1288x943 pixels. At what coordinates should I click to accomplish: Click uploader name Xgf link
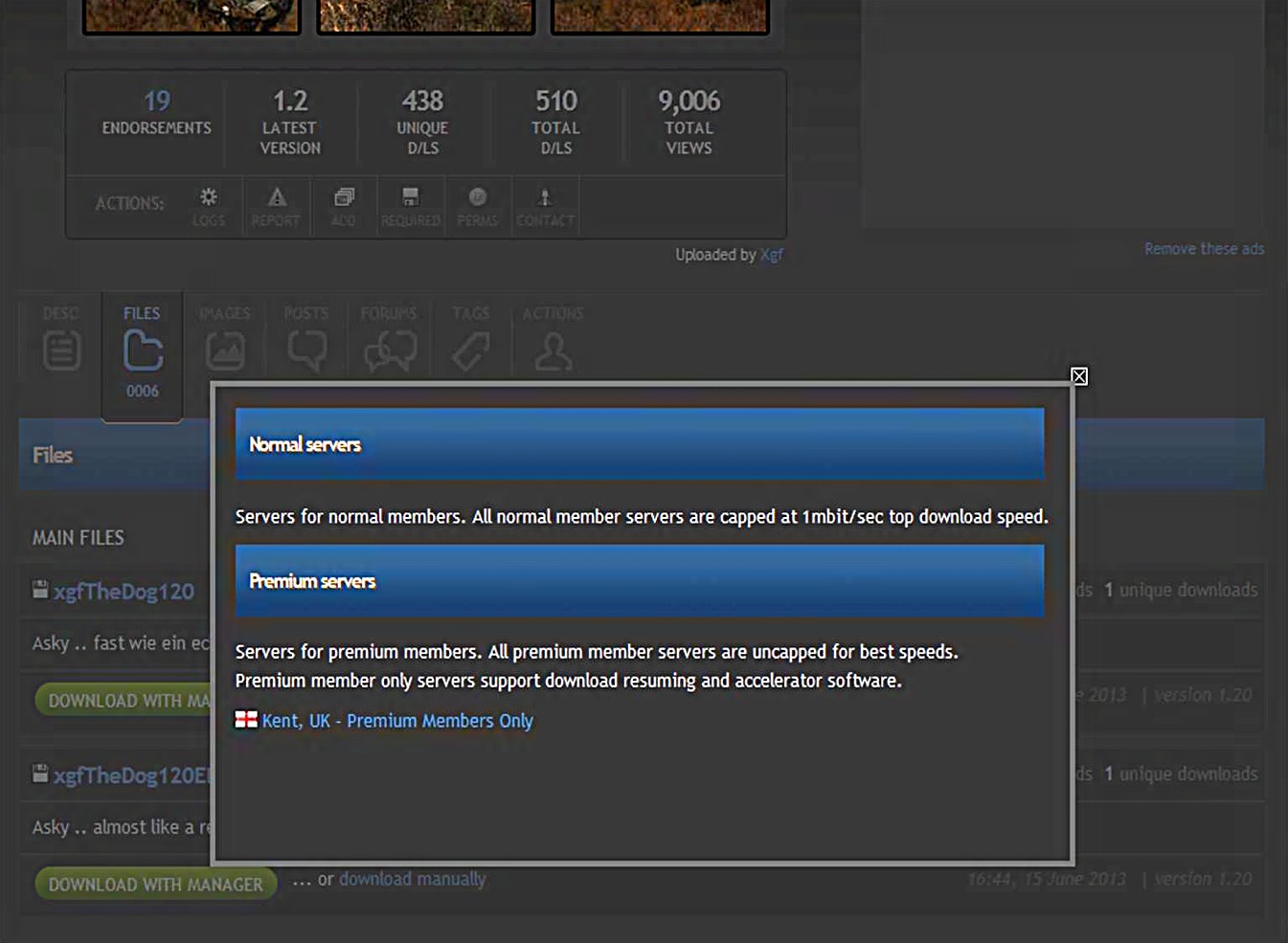pyautogui.click(x=772, y=255)
